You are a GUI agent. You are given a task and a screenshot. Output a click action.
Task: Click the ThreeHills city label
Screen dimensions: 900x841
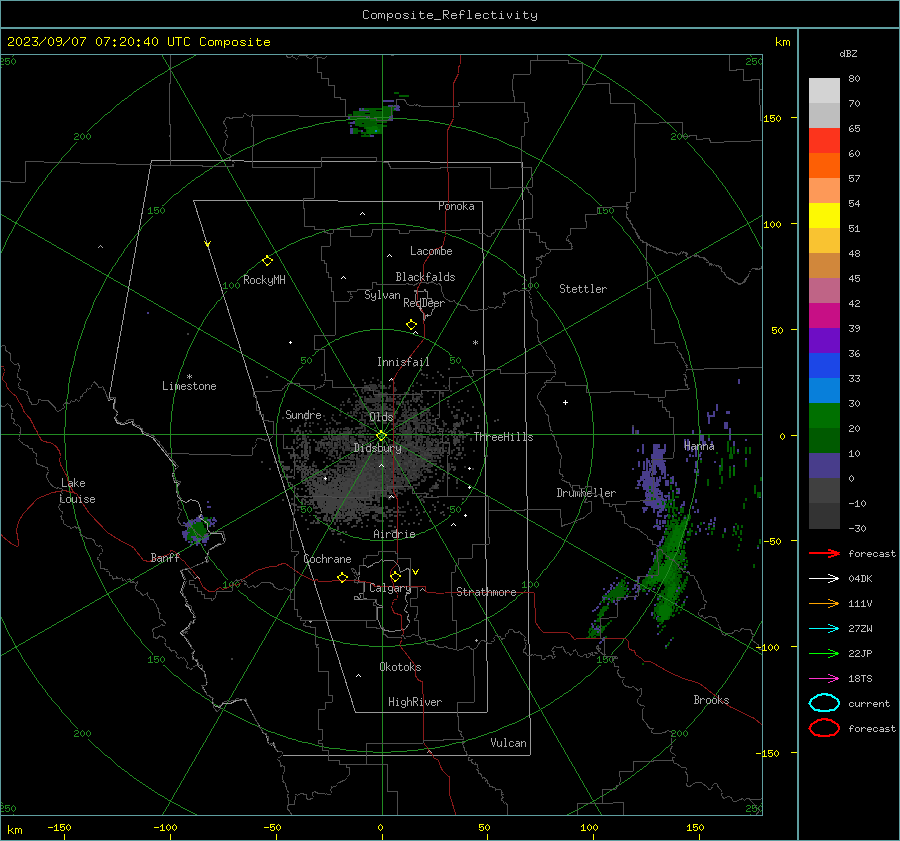(x=503, y=437)
